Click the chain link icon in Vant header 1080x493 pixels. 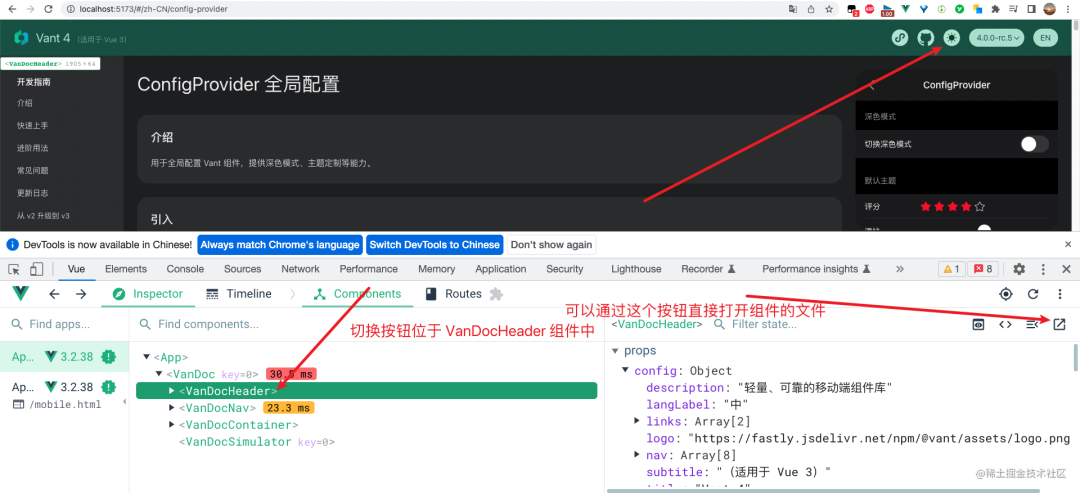tap(900, 38)
